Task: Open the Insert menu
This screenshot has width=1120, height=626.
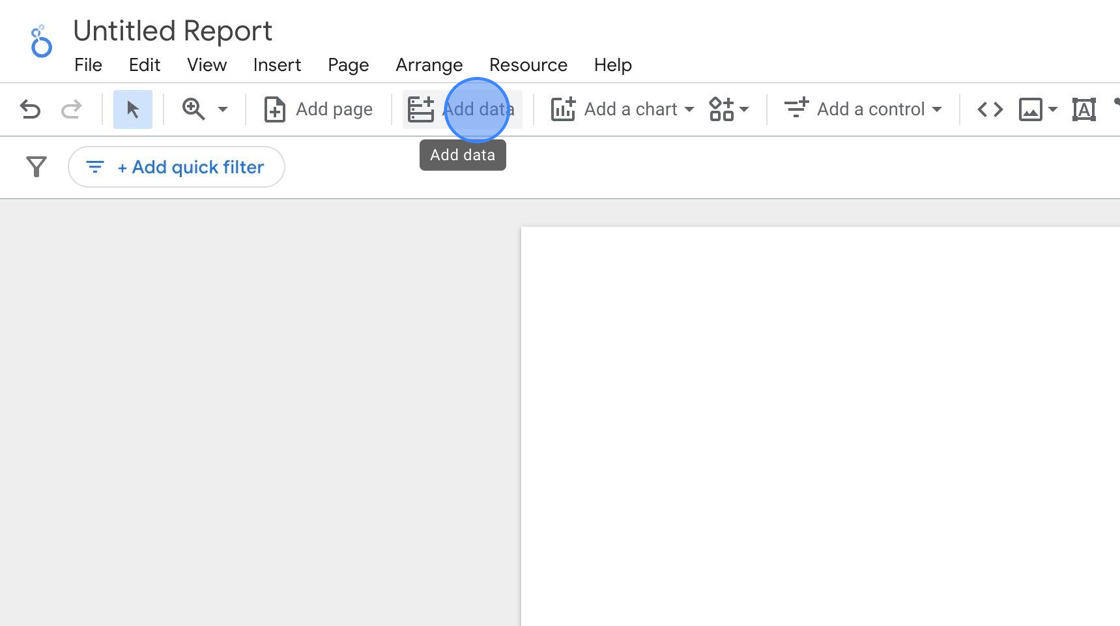Action: (277, 65)
